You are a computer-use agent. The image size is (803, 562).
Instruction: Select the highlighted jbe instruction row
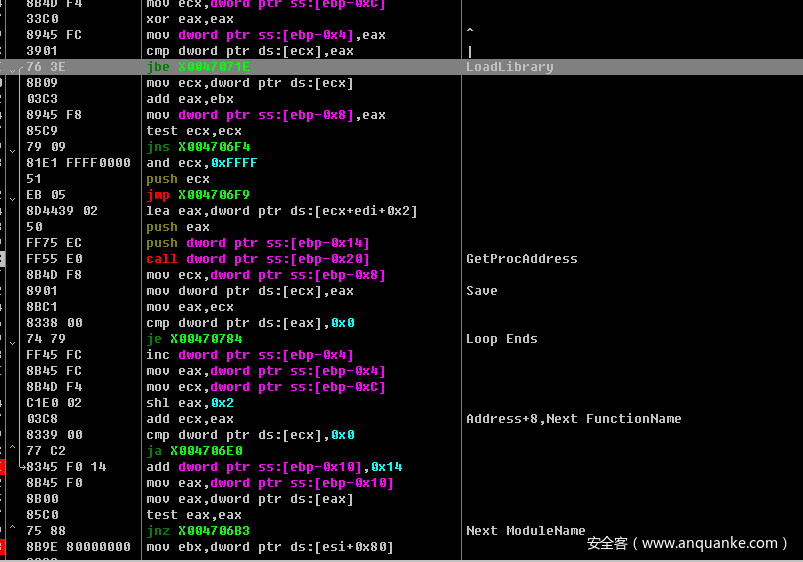198,67
